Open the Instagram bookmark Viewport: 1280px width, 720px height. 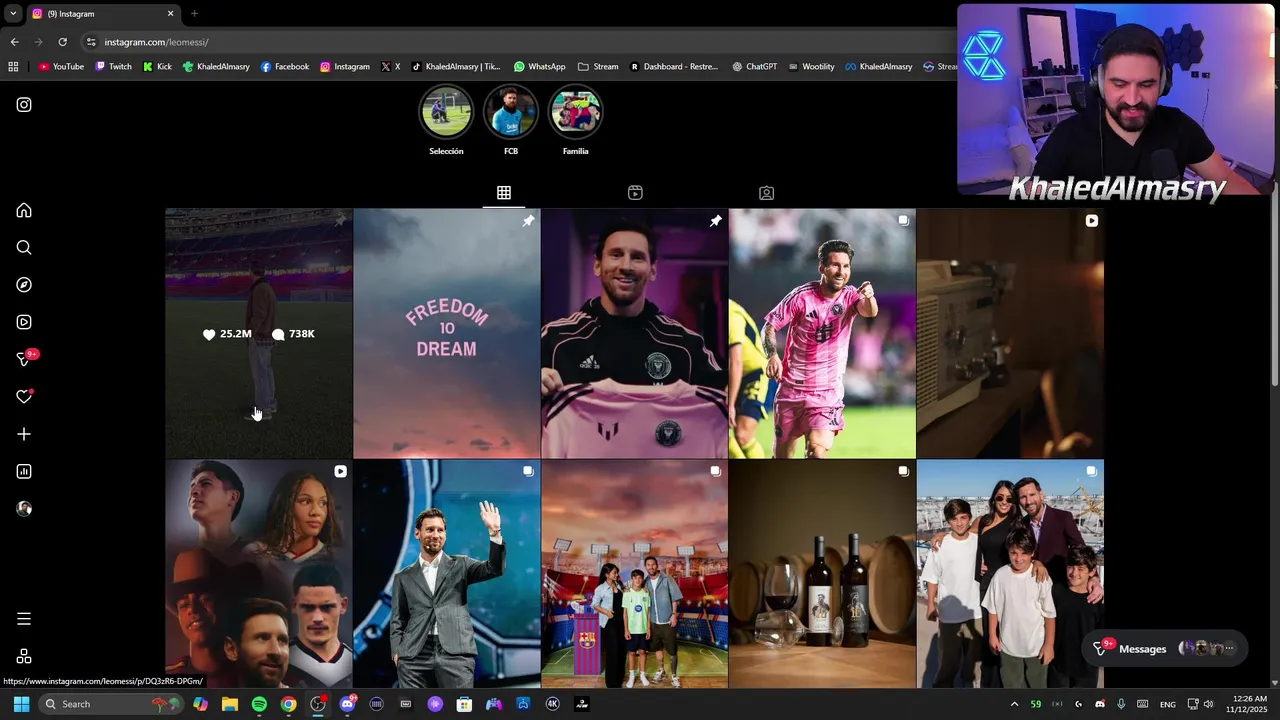coord(345,67)
